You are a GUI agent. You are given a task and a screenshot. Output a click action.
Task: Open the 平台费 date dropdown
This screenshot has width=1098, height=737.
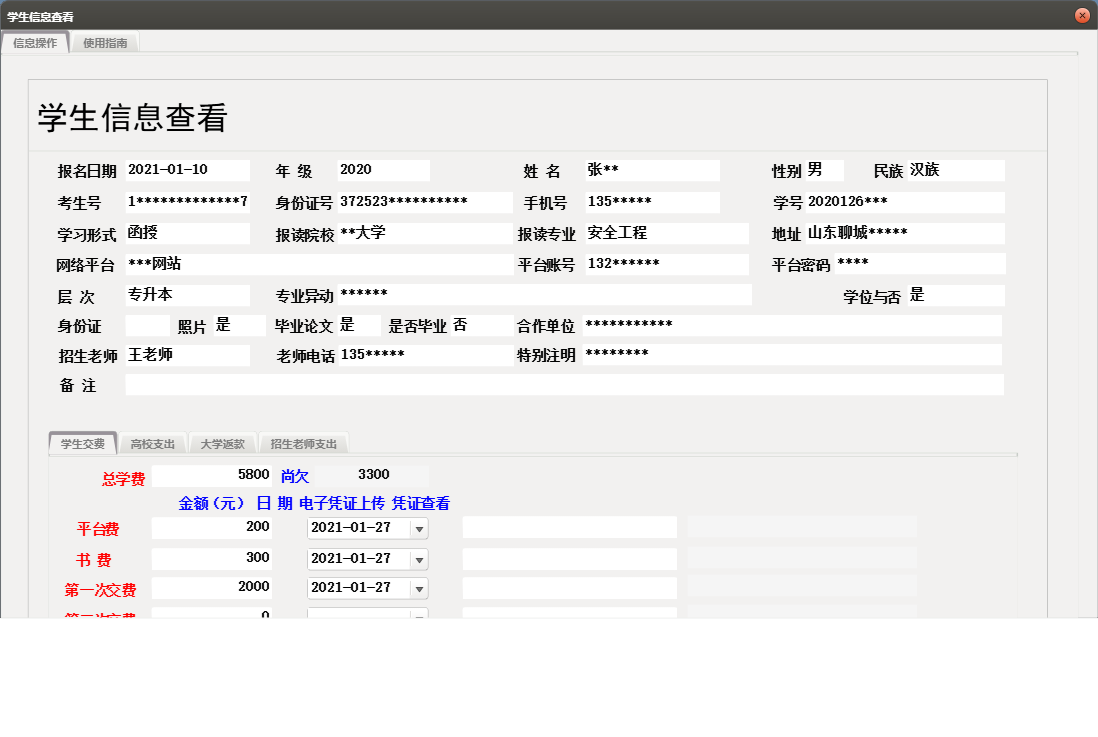[x=421, y=527]
